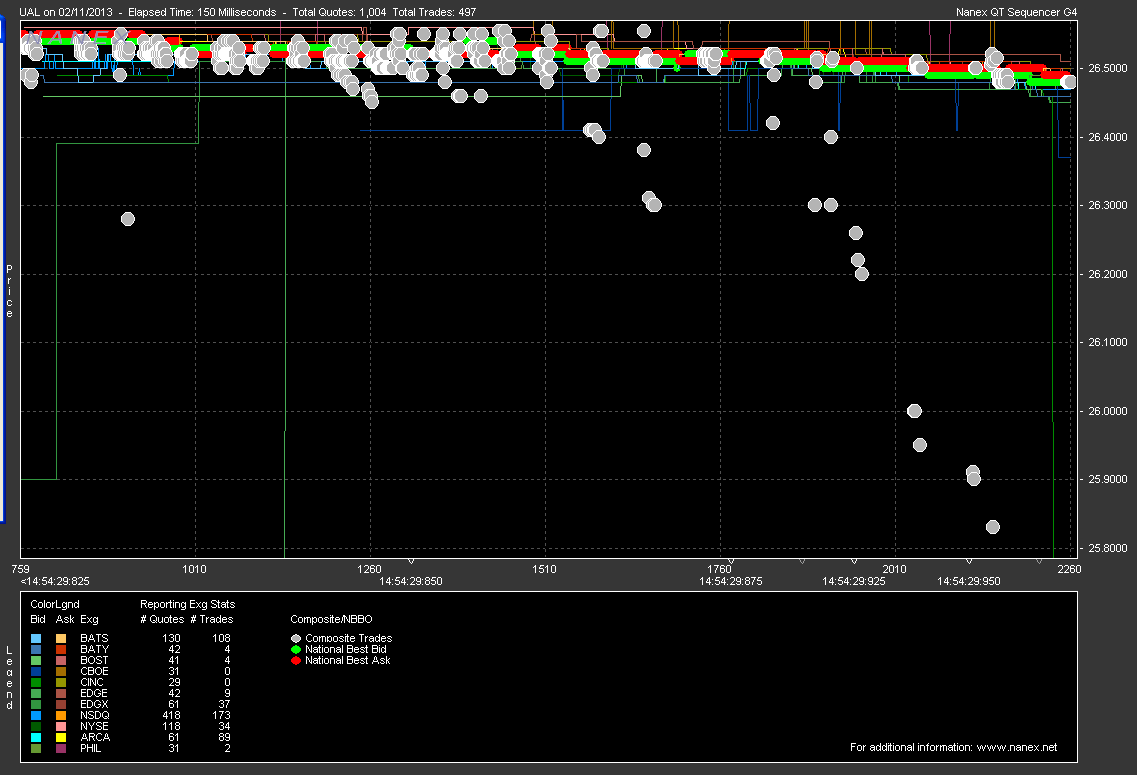Click the timeline triangle above 14:54:29:925
Screen dimensions: 1137x775
pyautogui.click(x=854, y=562)
